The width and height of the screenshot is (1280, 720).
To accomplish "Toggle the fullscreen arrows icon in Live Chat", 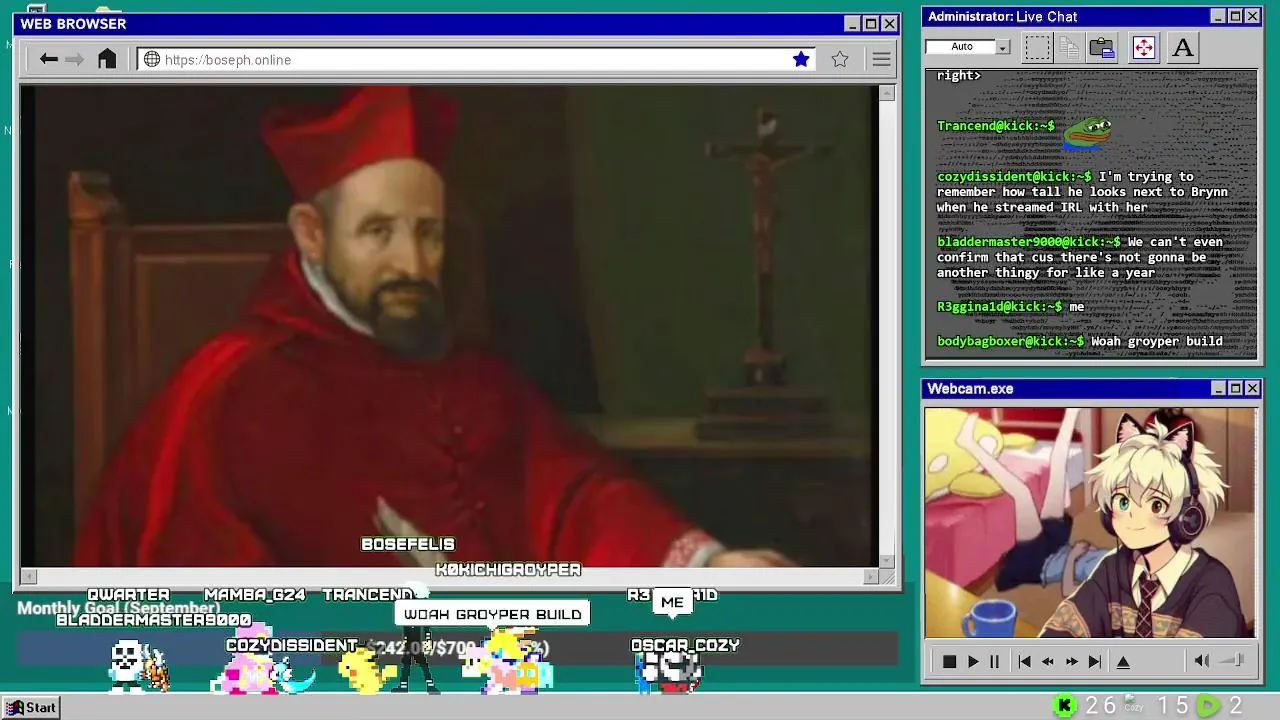I will point(1144,47).
